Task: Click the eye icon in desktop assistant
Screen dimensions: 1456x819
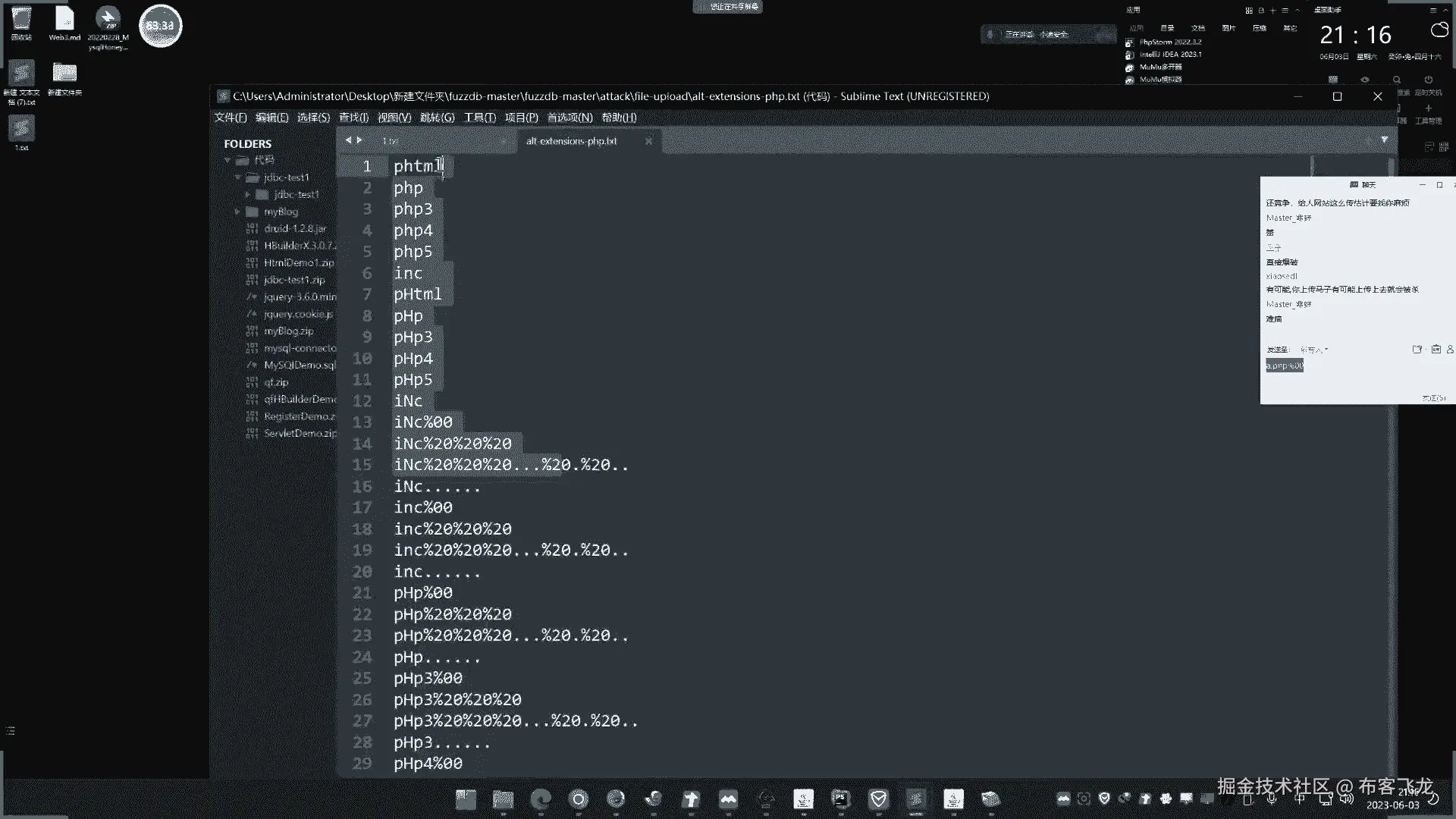Action: pyautogui.click(x=1365, y=80)
